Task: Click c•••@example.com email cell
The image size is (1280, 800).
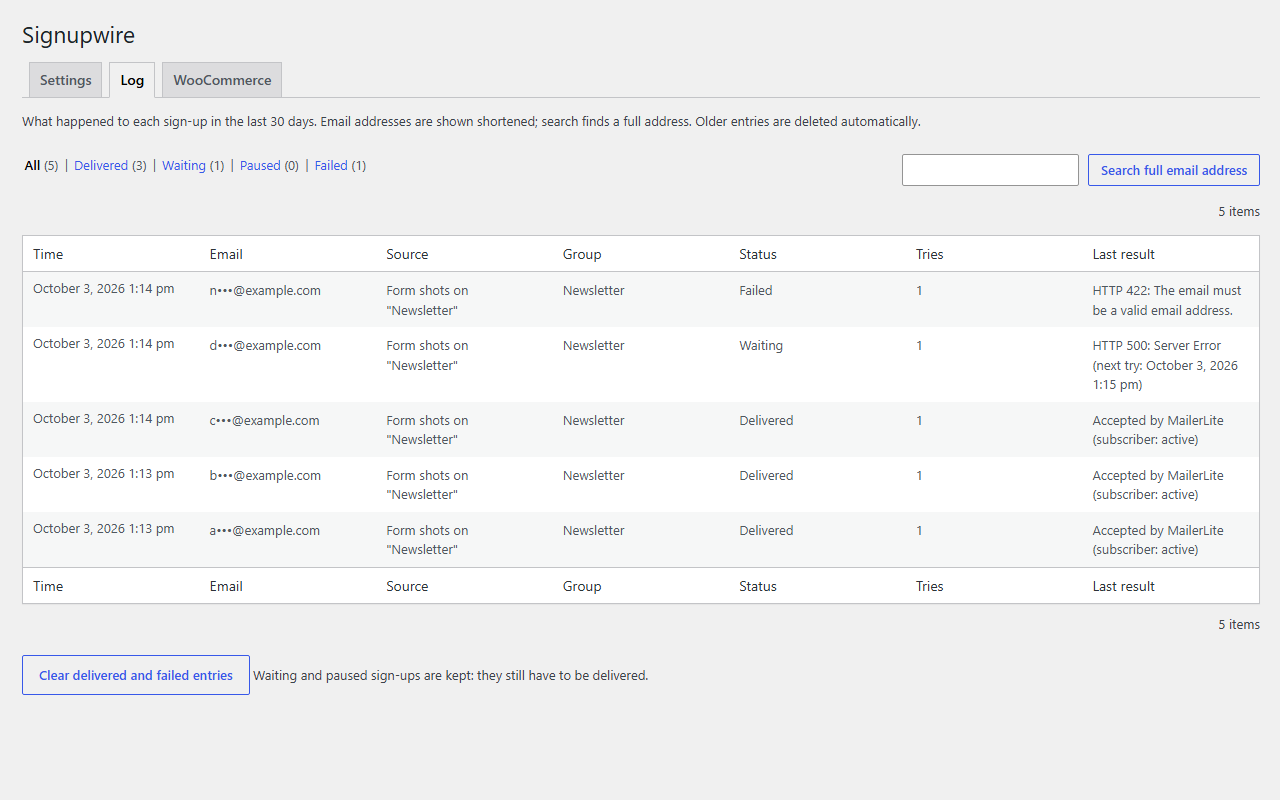Action: [x=264, y=421]
